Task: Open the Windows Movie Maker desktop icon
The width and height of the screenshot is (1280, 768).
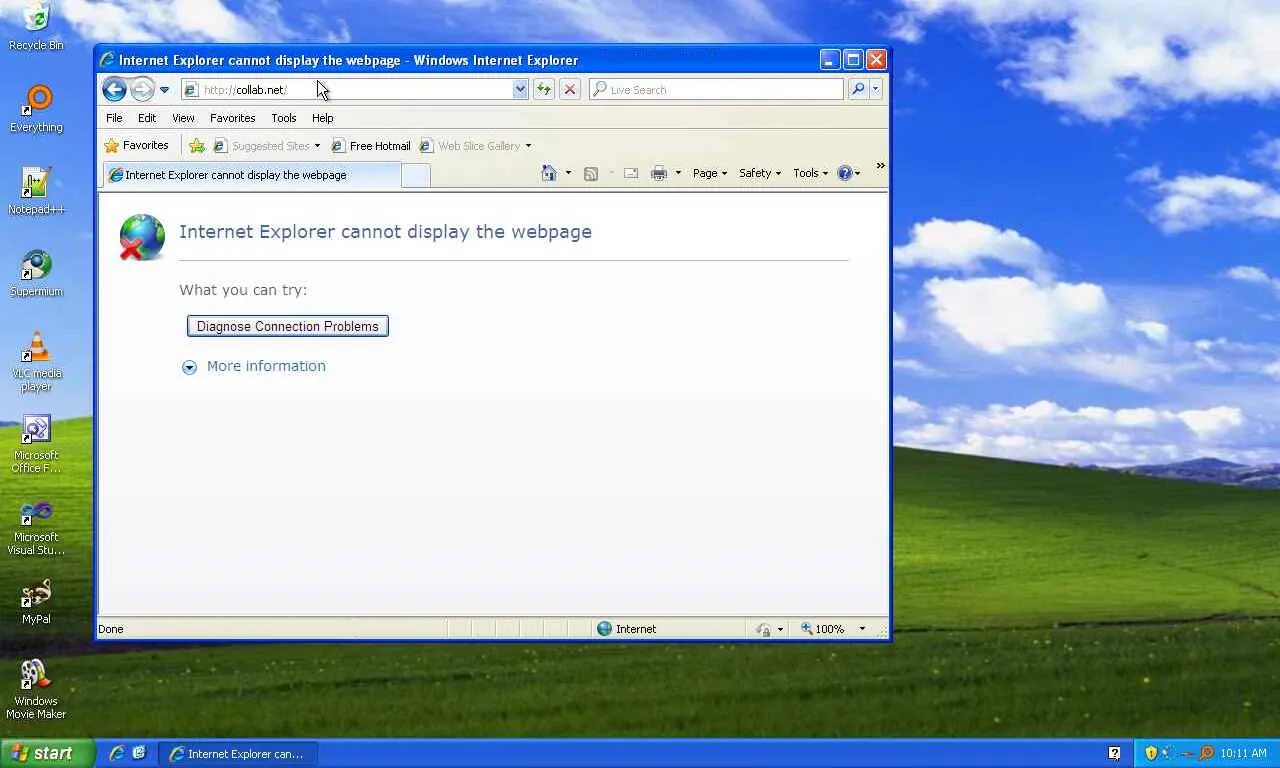Action: click(36, 689)
